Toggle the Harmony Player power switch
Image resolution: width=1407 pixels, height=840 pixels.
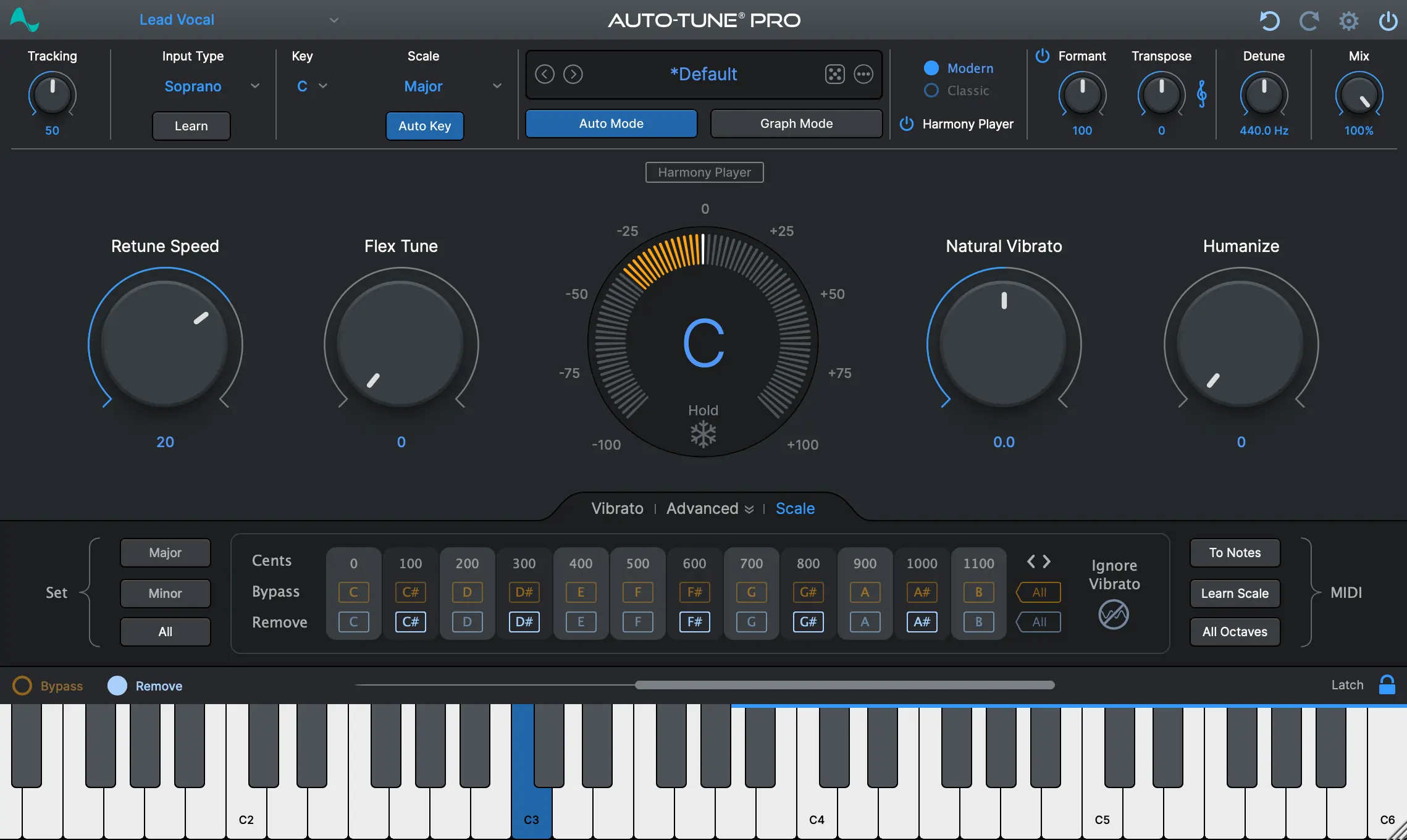click(x=906, y=124)
